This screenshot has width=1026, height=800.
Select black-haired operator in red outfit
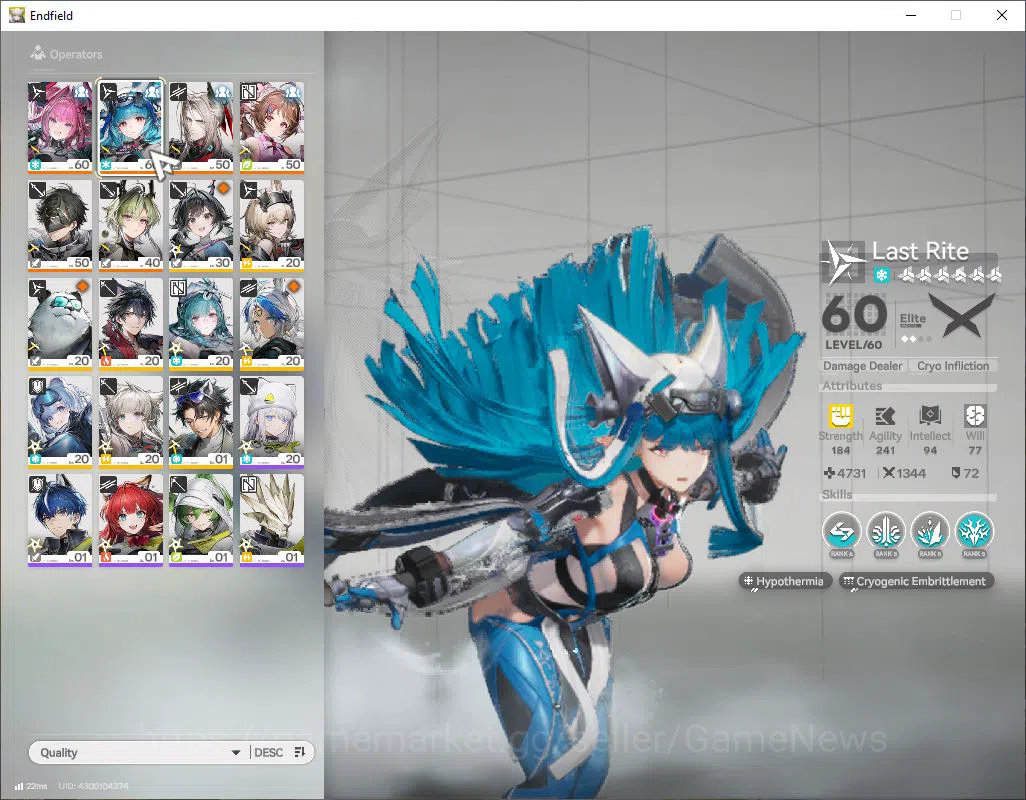click(130, 323)
